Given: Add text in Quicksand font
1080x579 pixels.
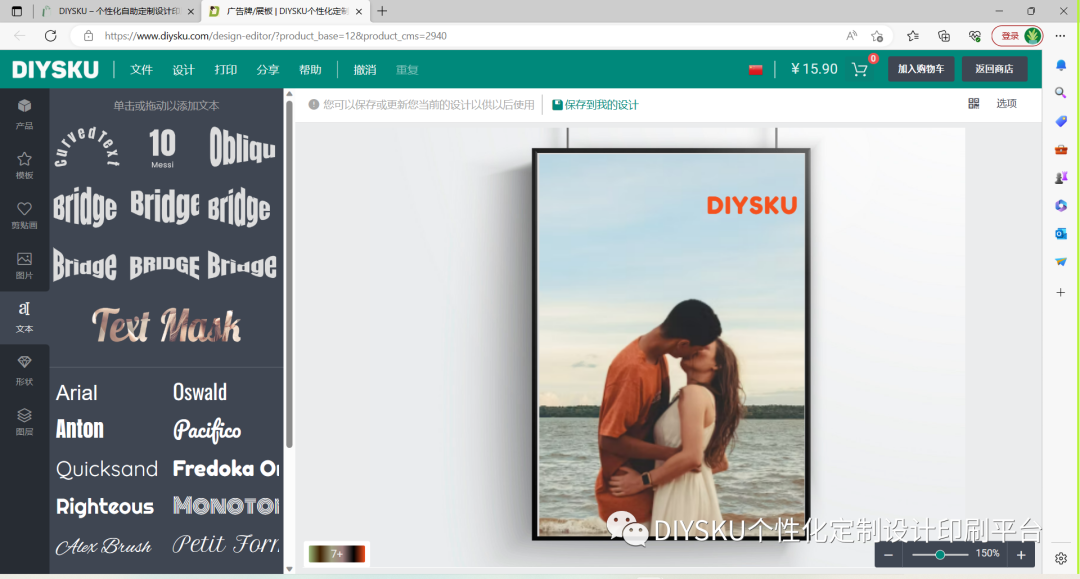Looking at the screenshot, I should 107,469.
